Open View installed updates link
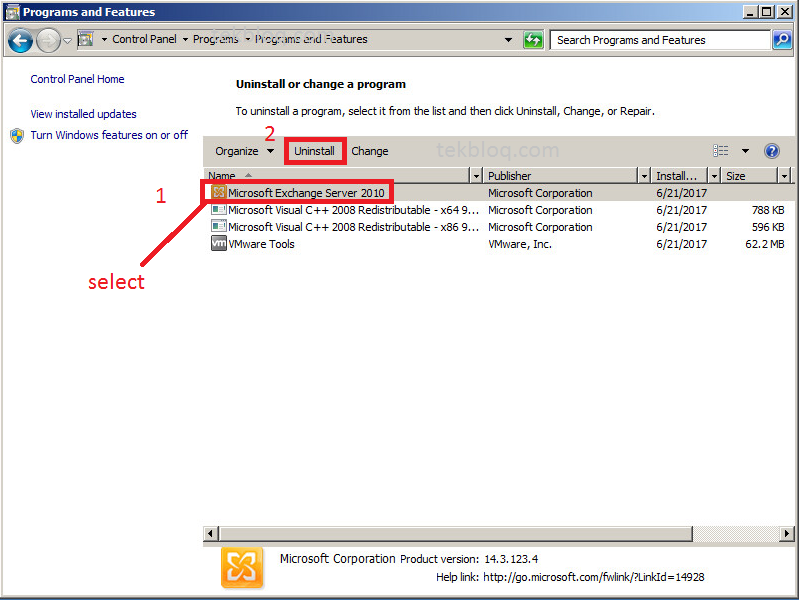799x600 pixels. (83, 114)
